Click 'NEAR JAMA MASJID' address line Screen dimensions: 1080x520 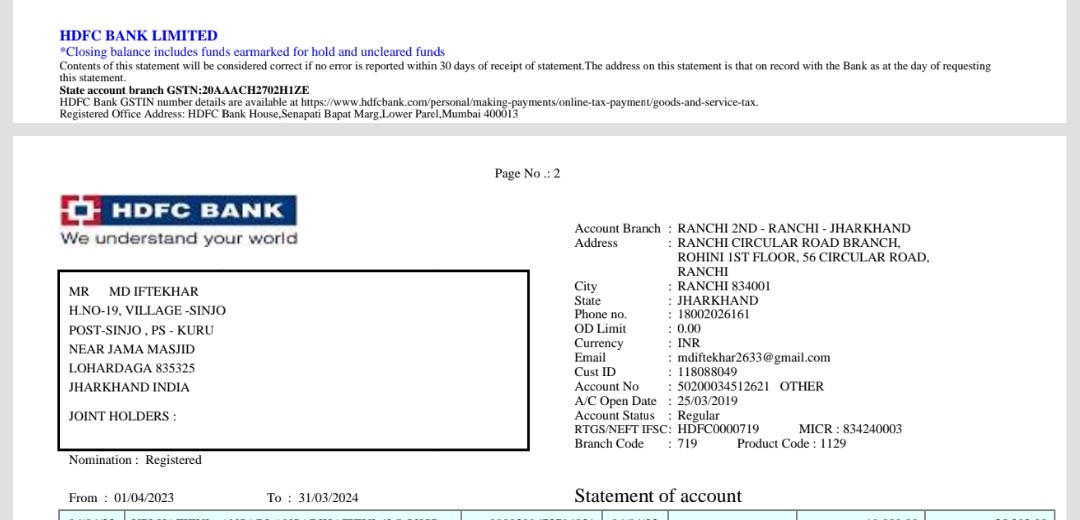132,349
